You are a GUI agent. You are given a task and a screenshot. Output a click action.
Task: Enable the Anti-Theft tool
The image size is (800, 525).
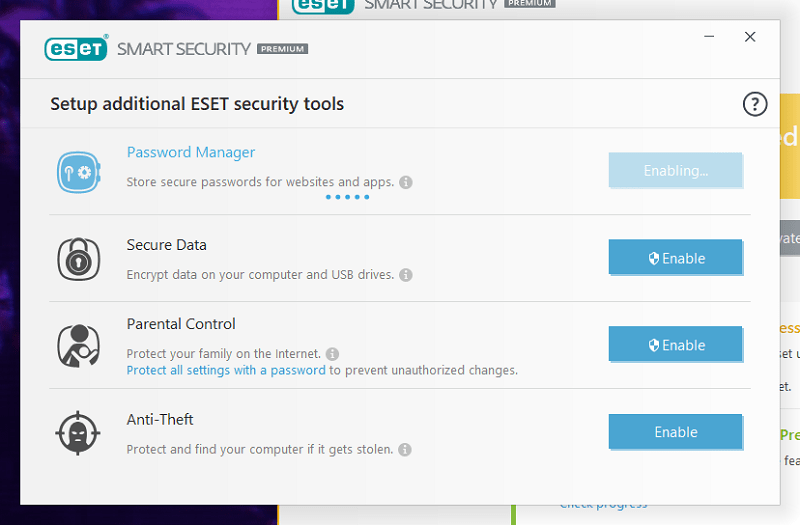[675, 432]
